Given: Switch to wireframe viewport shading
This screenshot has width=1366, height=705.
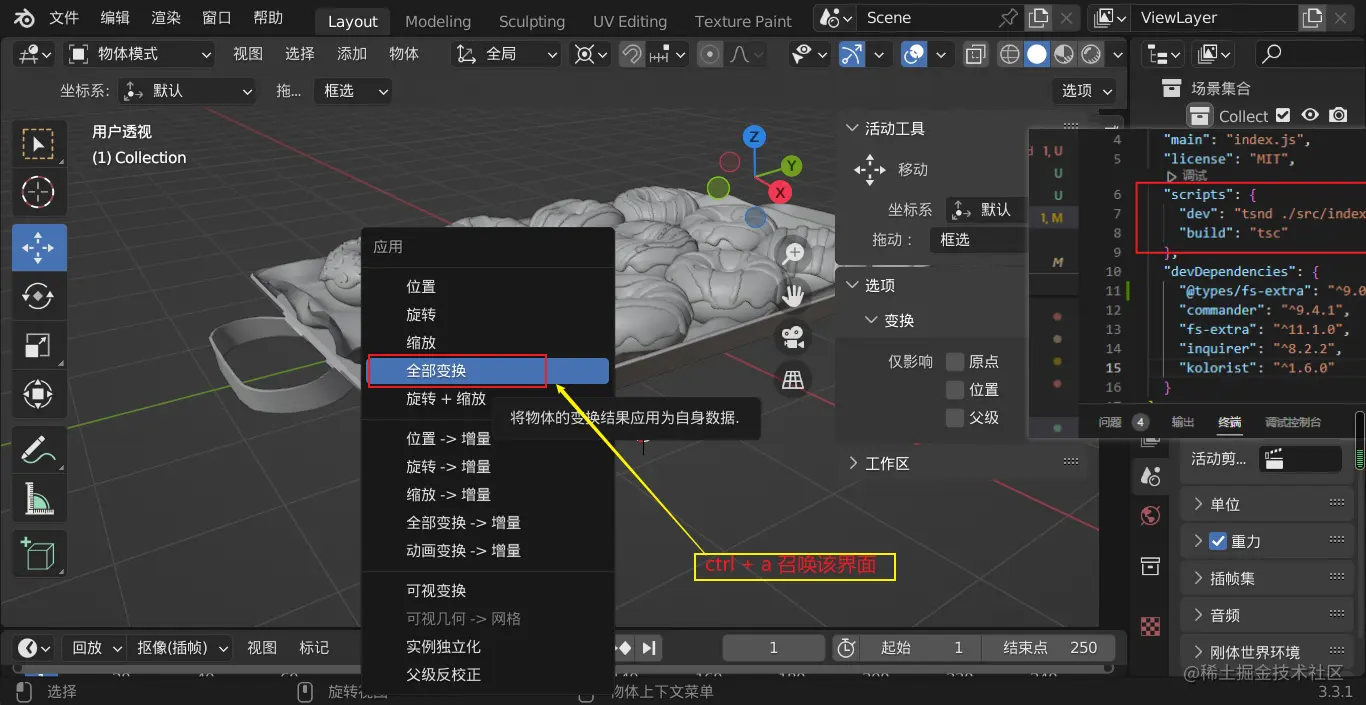Looking at the screenshot, I should (1010, 54).
